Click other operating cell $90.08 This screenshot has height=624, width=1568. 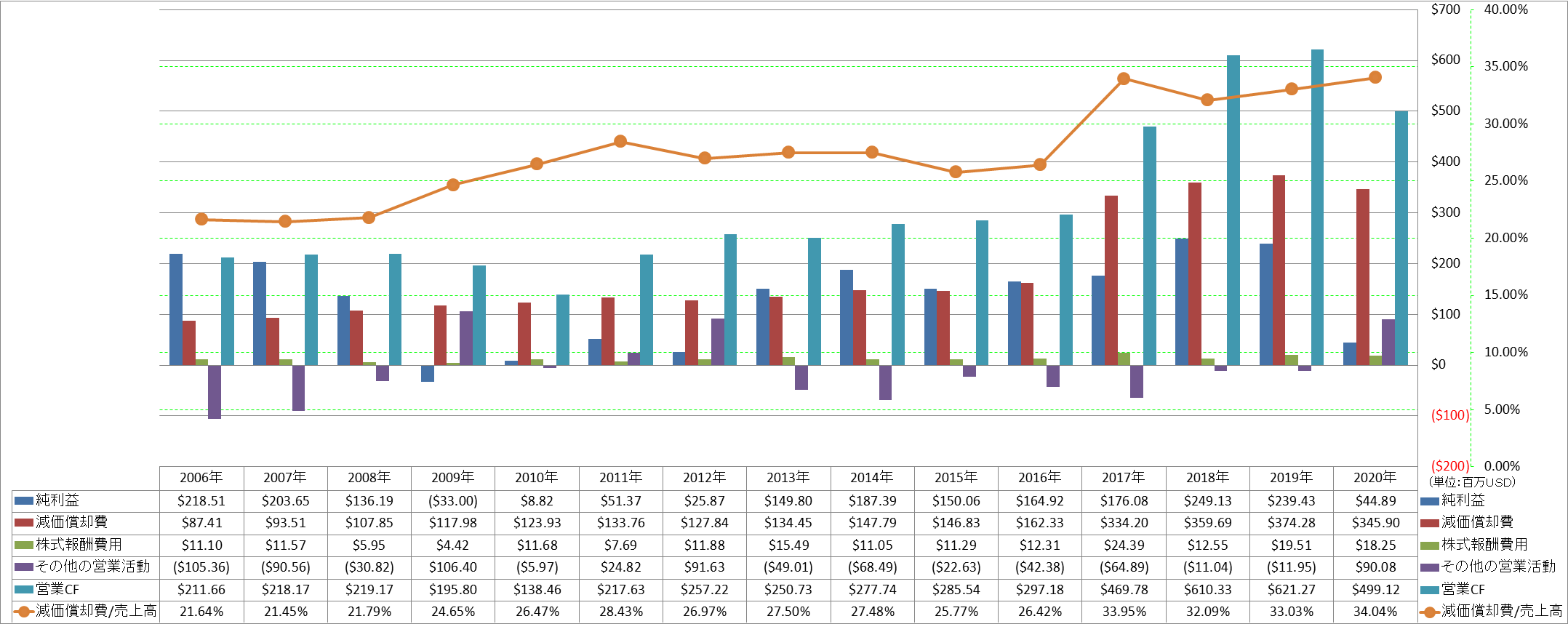1375,567
